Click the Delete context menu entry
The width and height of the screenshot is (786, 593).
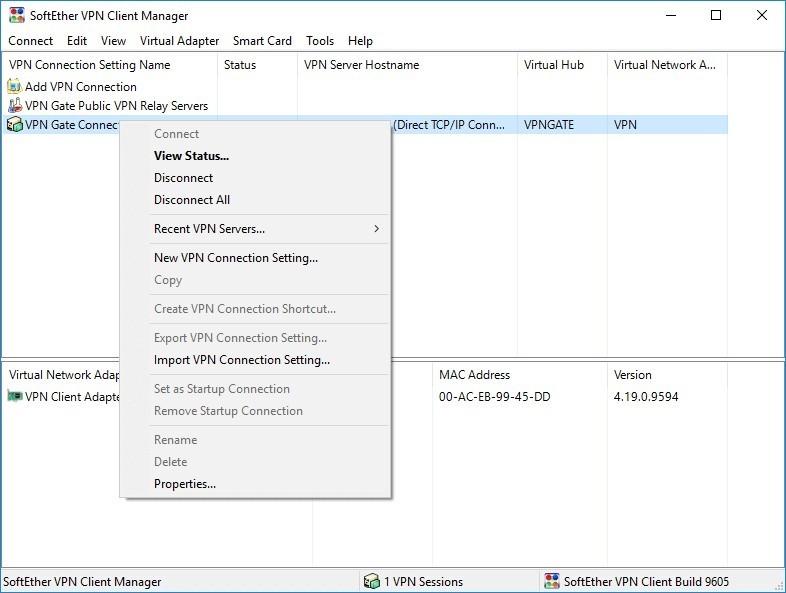(255, 462)
